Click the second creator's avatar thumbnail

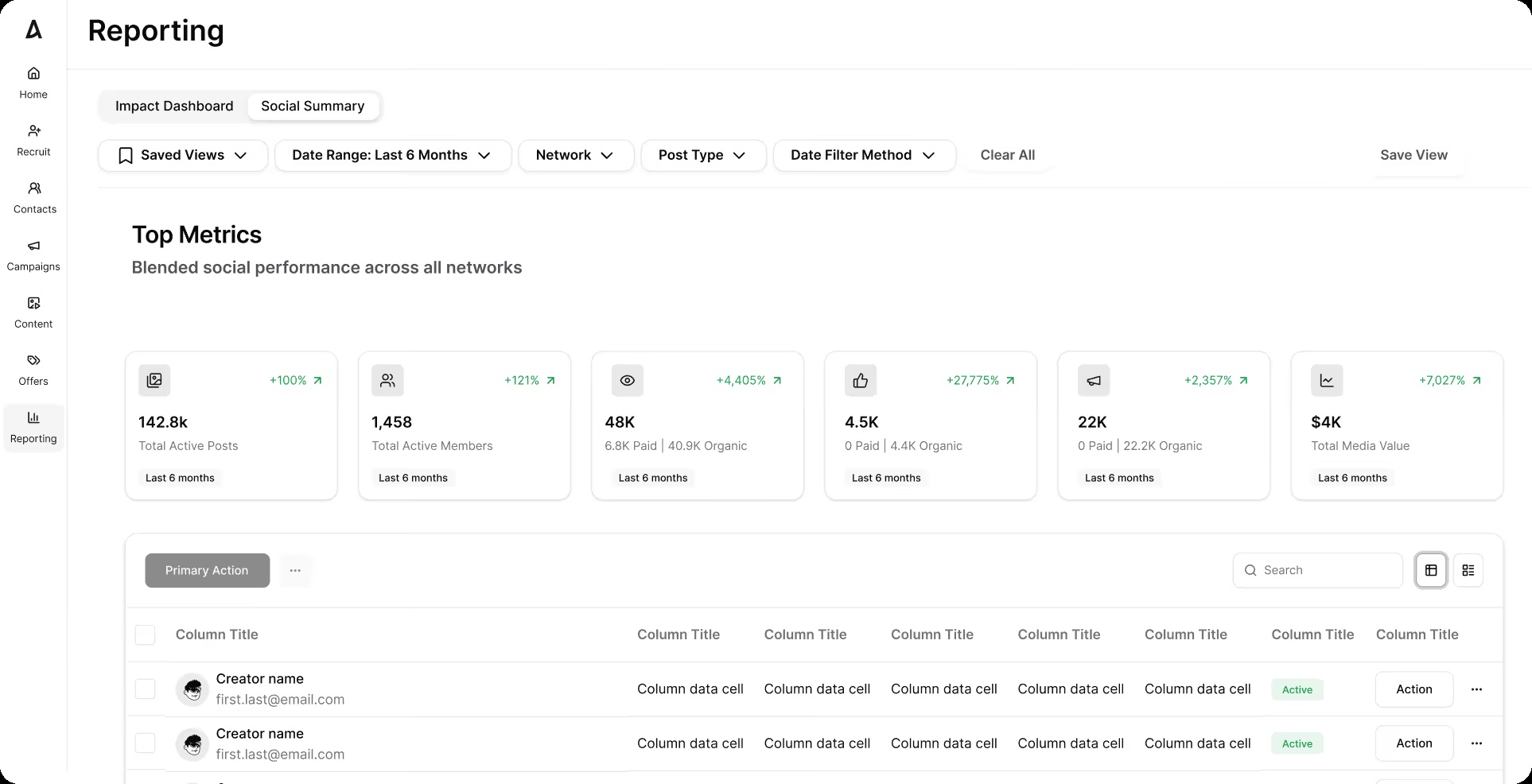(x=192, y=744)
